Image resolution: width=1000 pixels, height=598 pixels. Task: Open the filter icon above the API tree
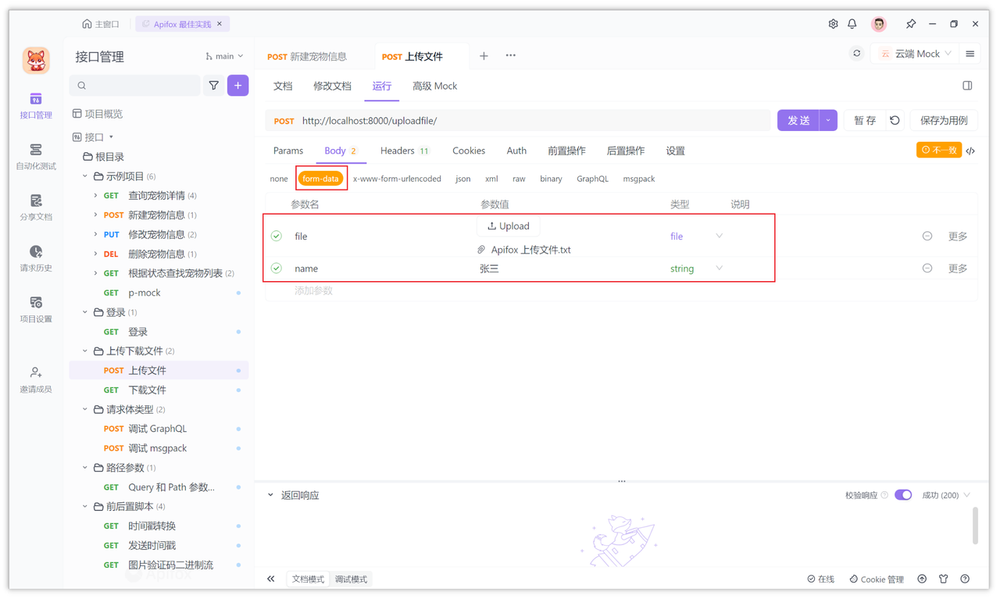[x=213, y=85]
